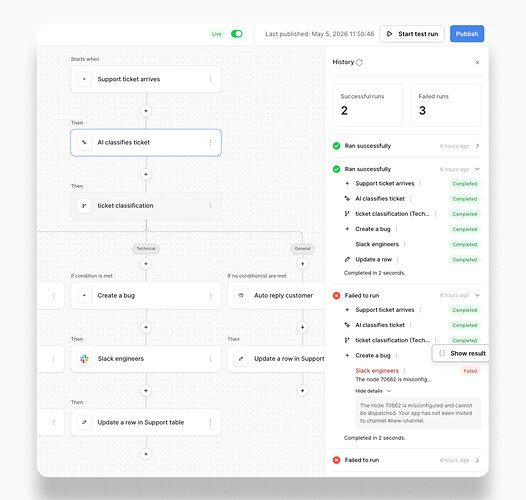Click the blue Publish button
526x500 pixels.
[x=467, y=34]
